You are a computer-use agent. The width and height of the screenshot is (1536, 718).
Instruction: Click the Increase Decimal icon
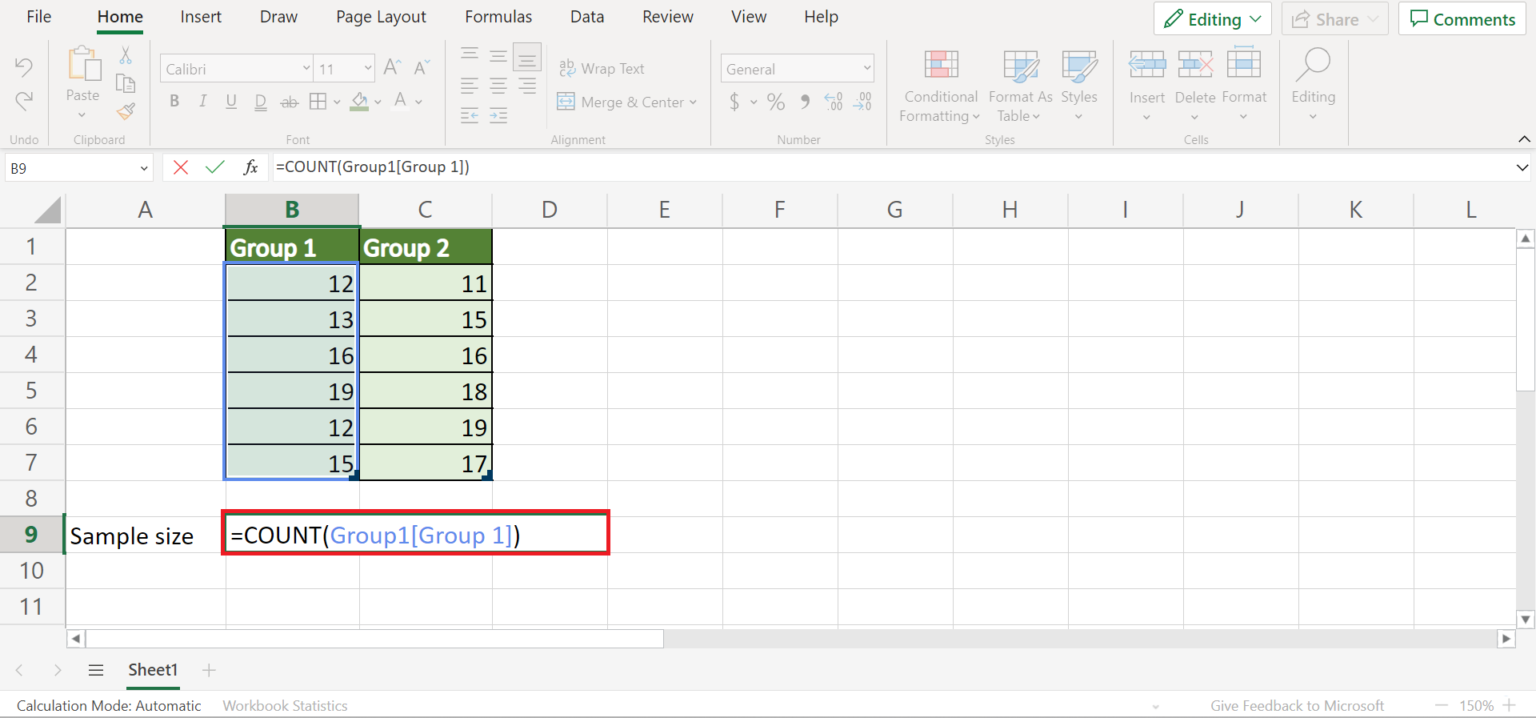(833, 101)
